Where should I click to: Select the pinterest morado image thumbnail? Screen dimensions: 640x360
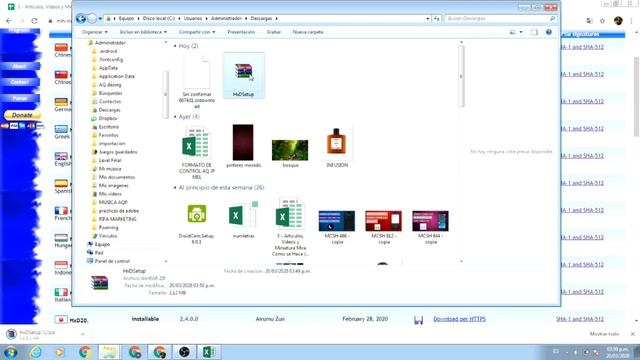[x=243, y=146]
